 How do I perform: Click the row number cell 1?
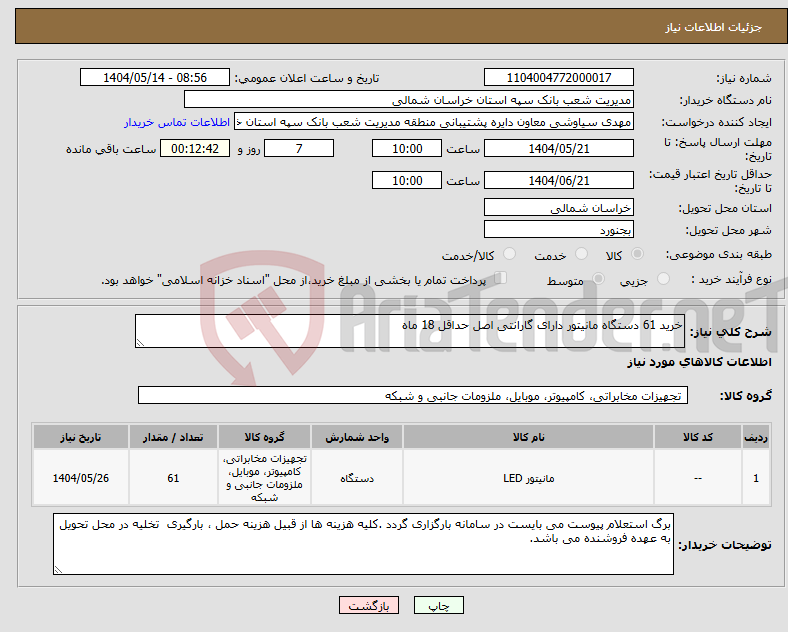[x=756, y=478]
